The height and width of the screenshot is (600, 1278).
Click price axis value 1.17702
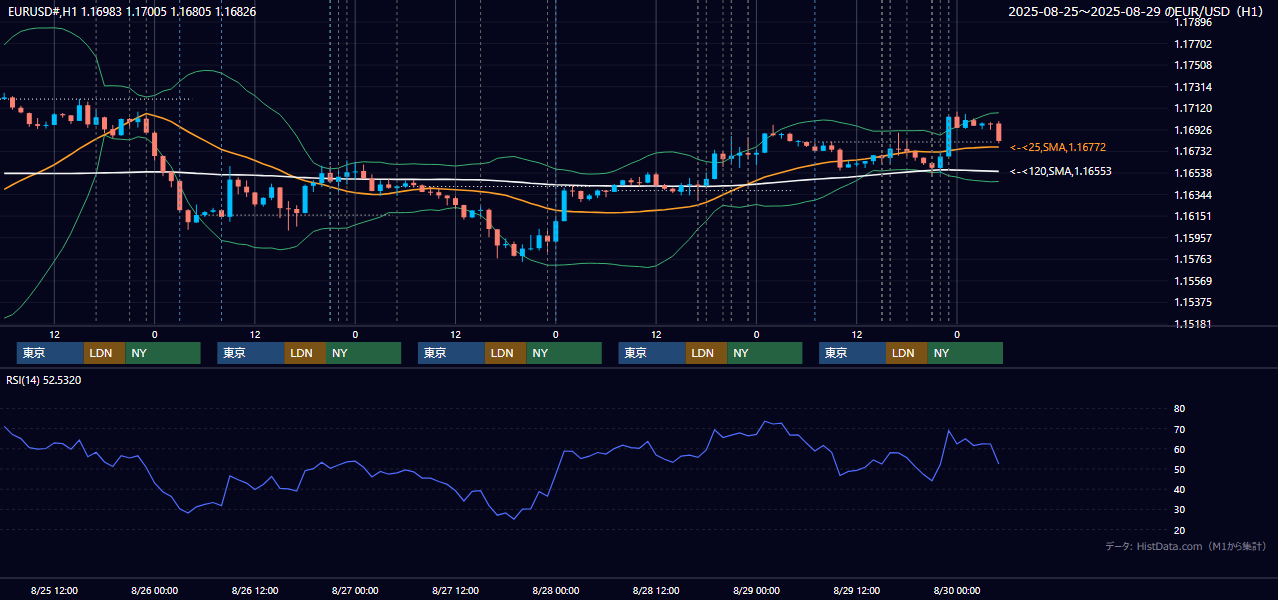tap(1192, 44)
